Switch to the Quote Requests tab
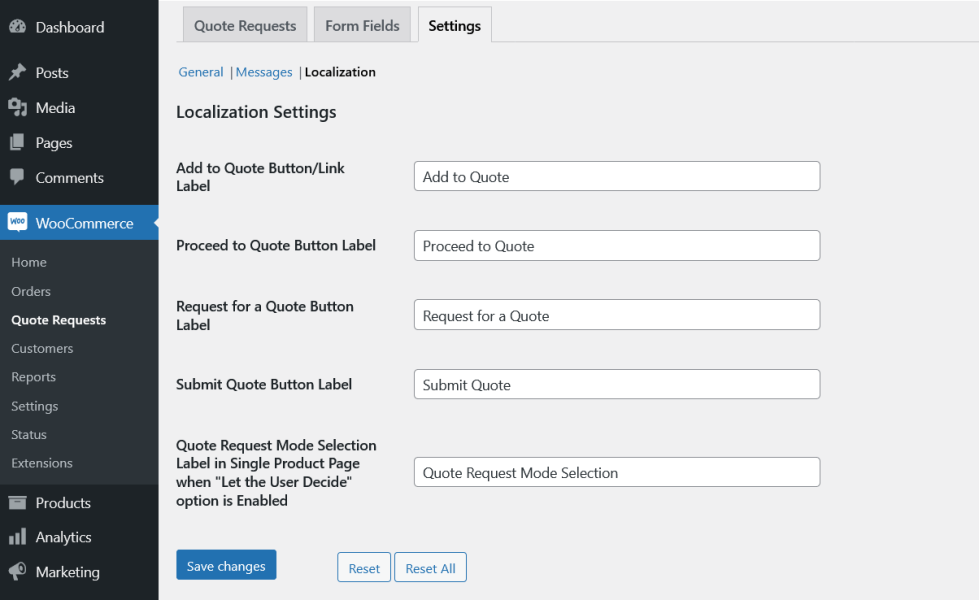979x600 pixels. coord(245,26)
